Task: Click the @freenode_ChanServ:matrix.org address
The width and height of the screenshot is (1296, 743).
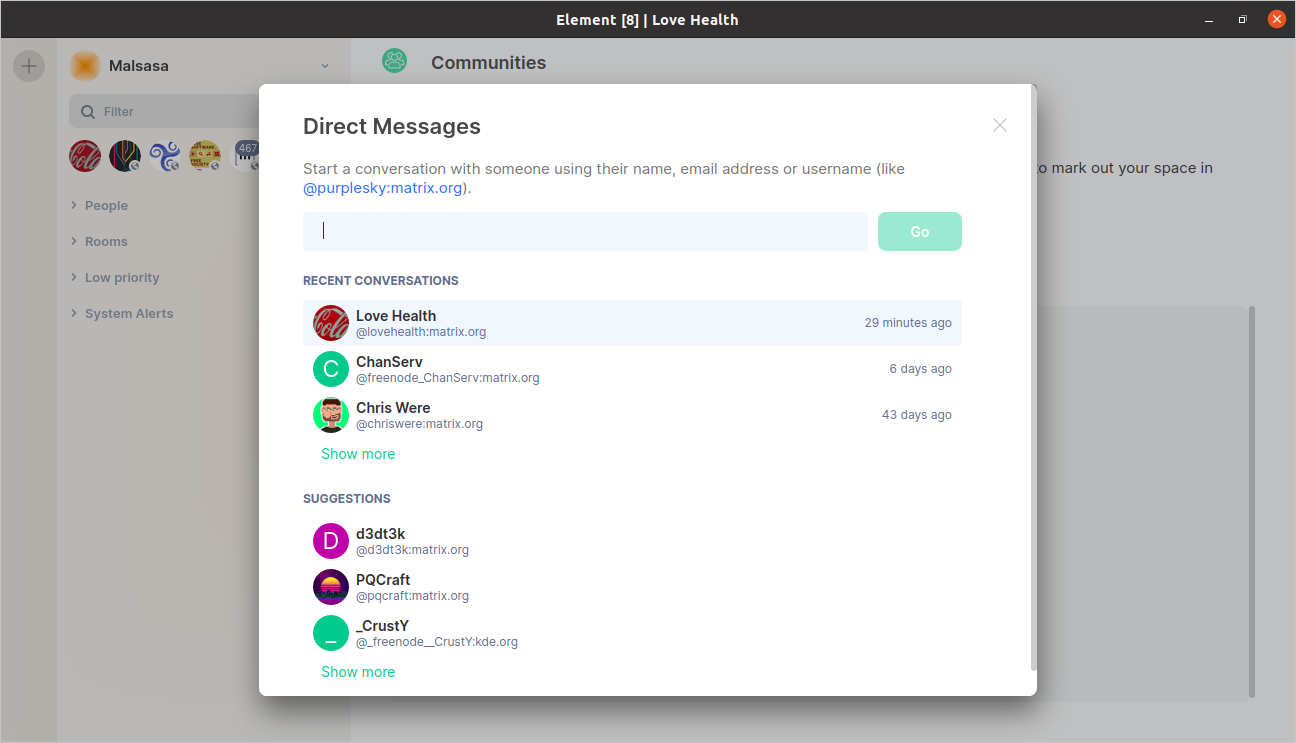Action: click(448, 378)
